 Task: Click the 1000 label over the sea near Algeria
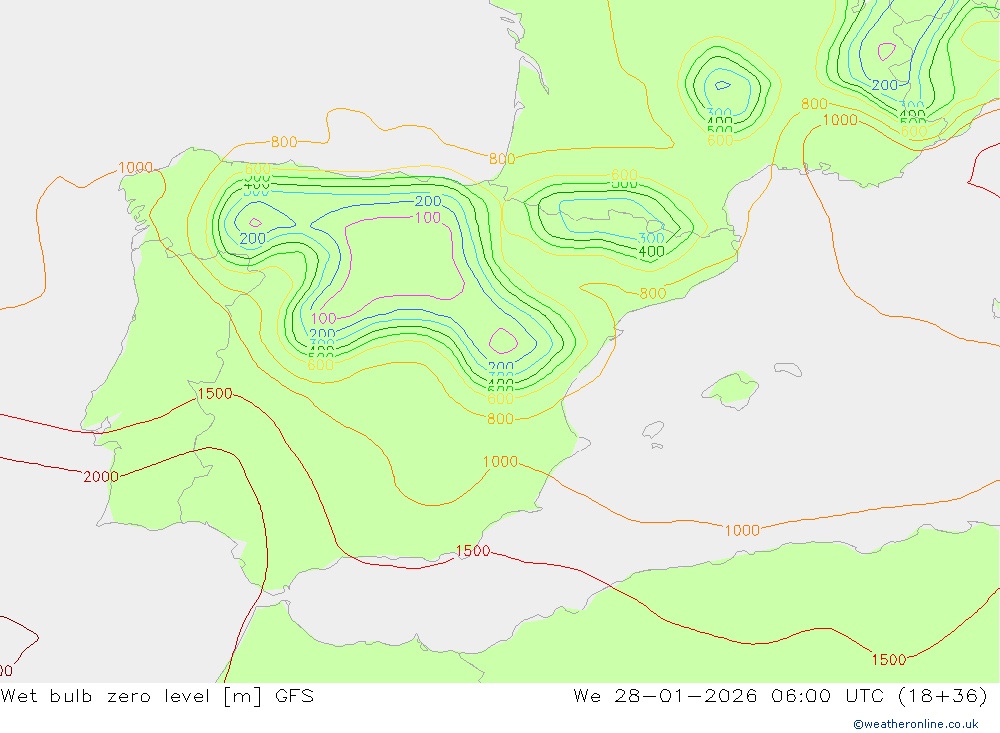pos(742,530)
